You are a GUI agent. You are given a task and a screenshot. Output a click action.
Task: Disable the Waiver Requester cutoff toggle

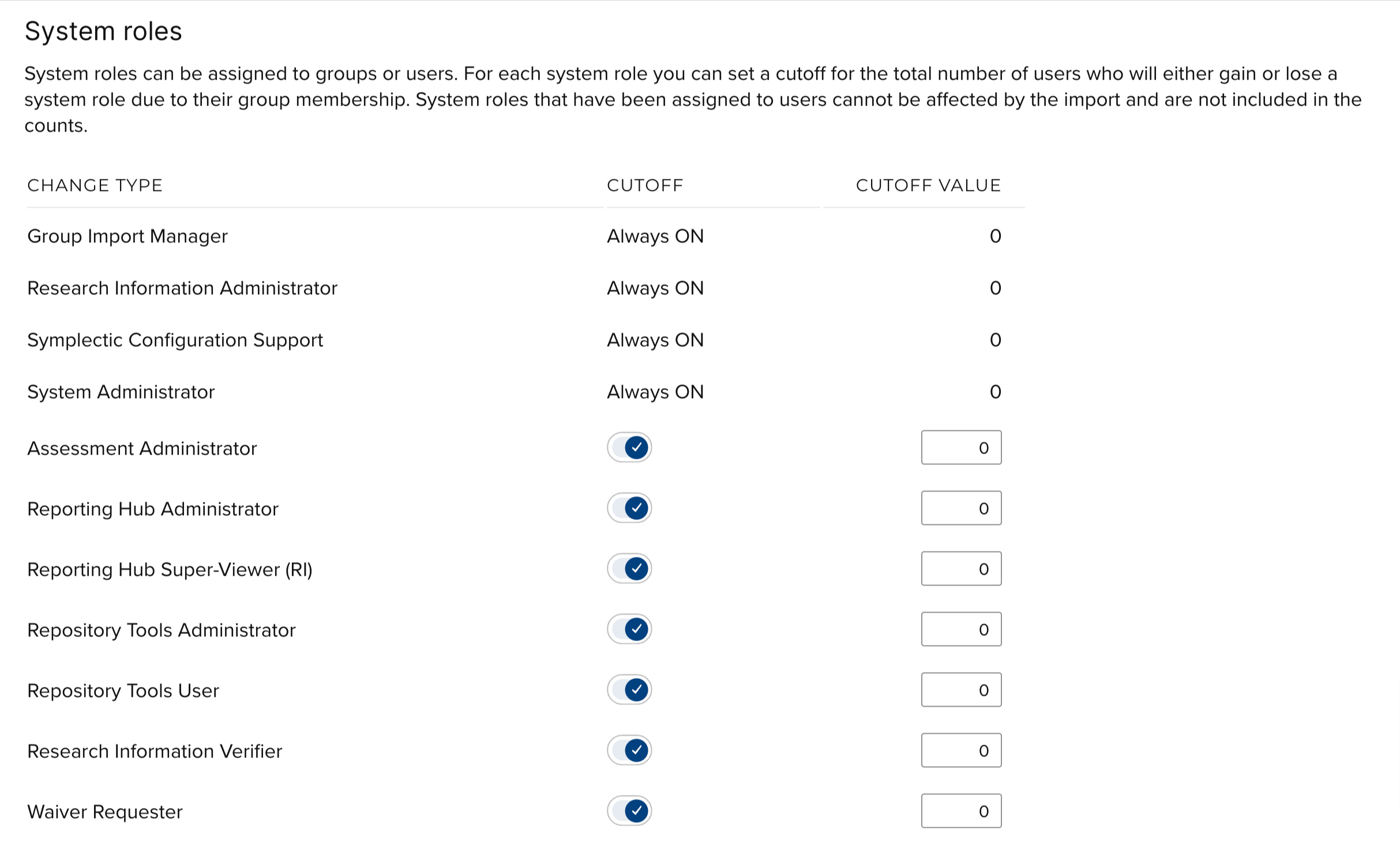[629, 811]
